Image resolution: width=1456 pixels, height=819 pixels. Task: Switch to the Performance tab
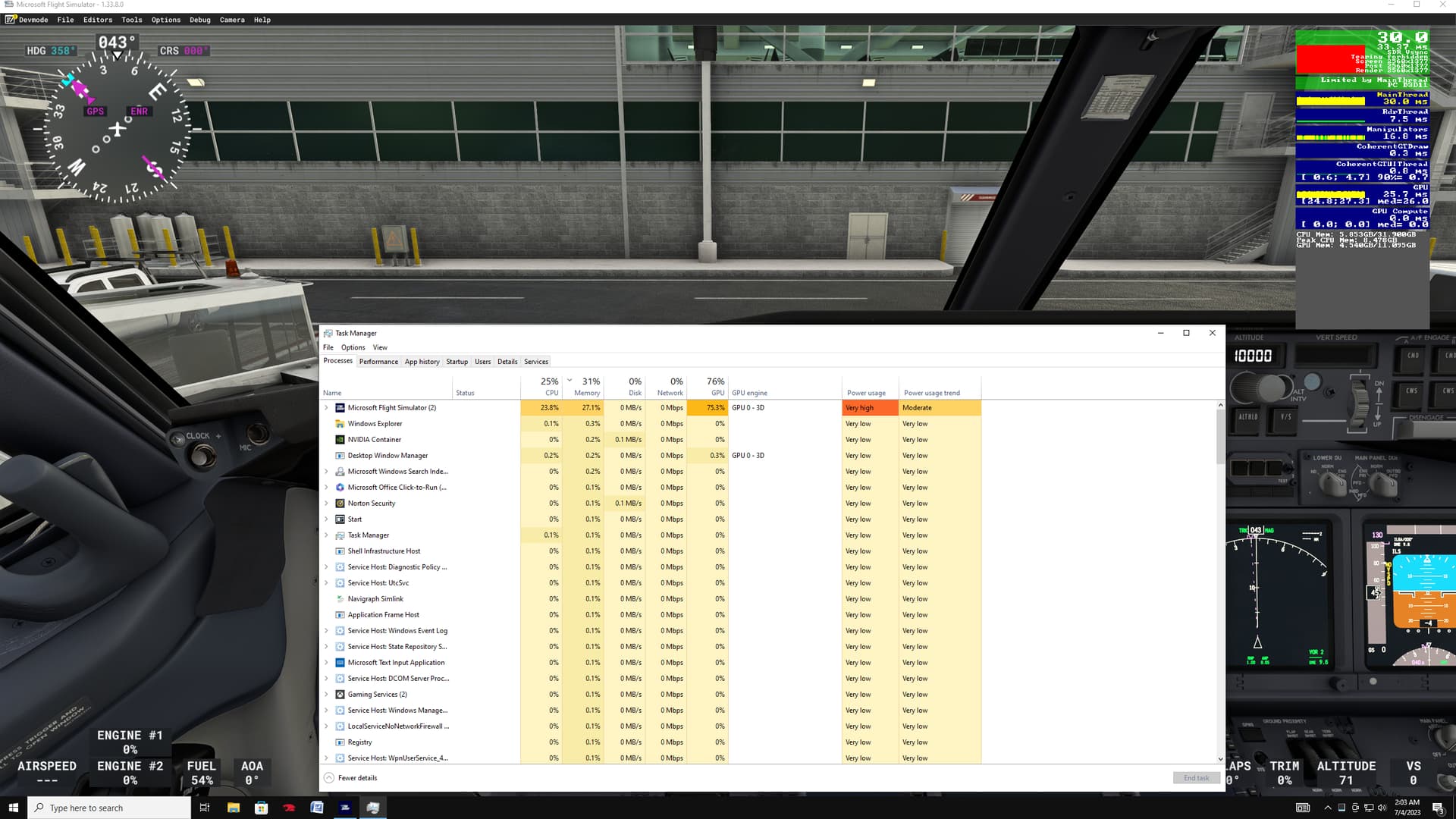click(378, 362)
